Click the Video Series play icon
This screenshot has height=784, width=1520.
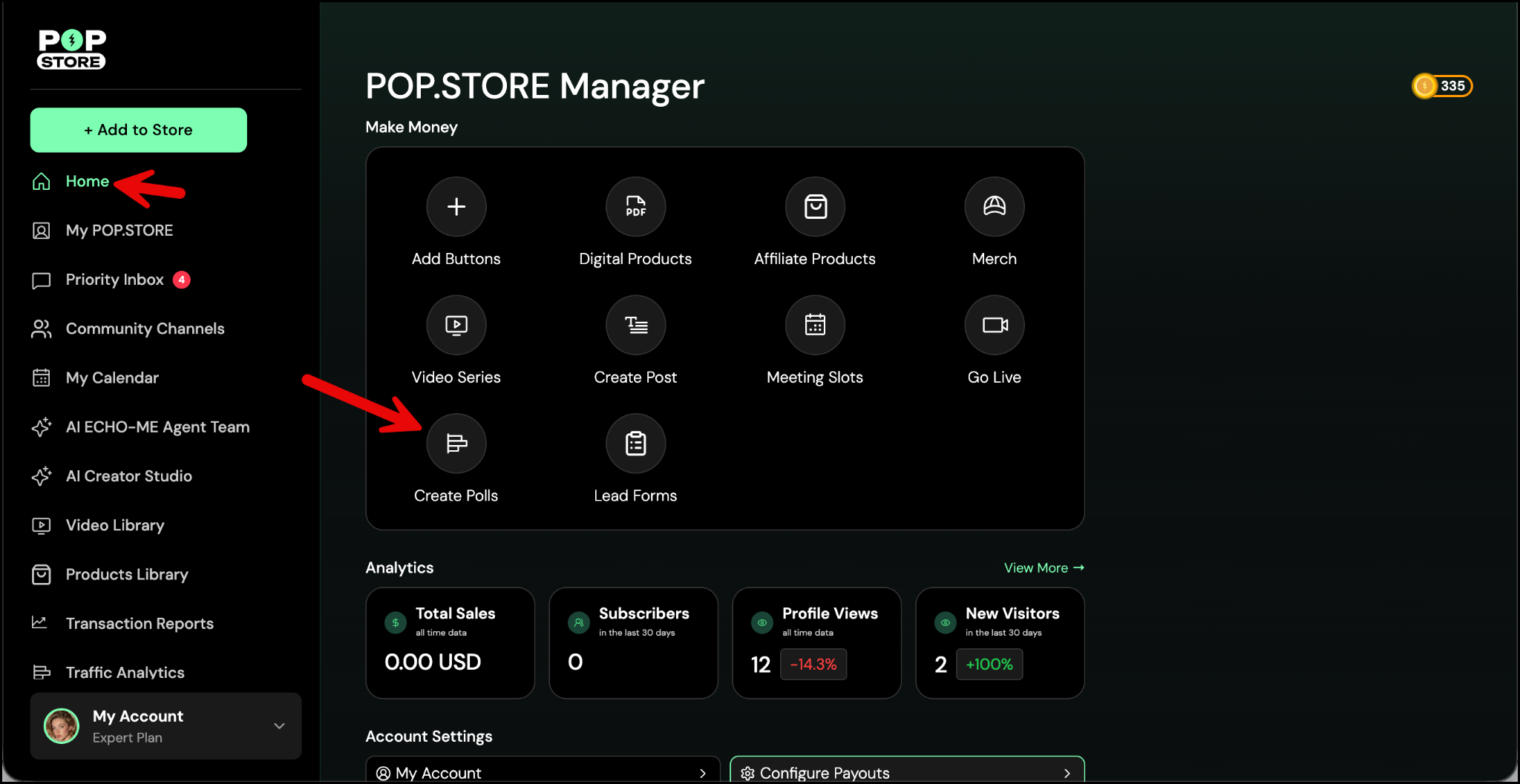pos(456,325)
